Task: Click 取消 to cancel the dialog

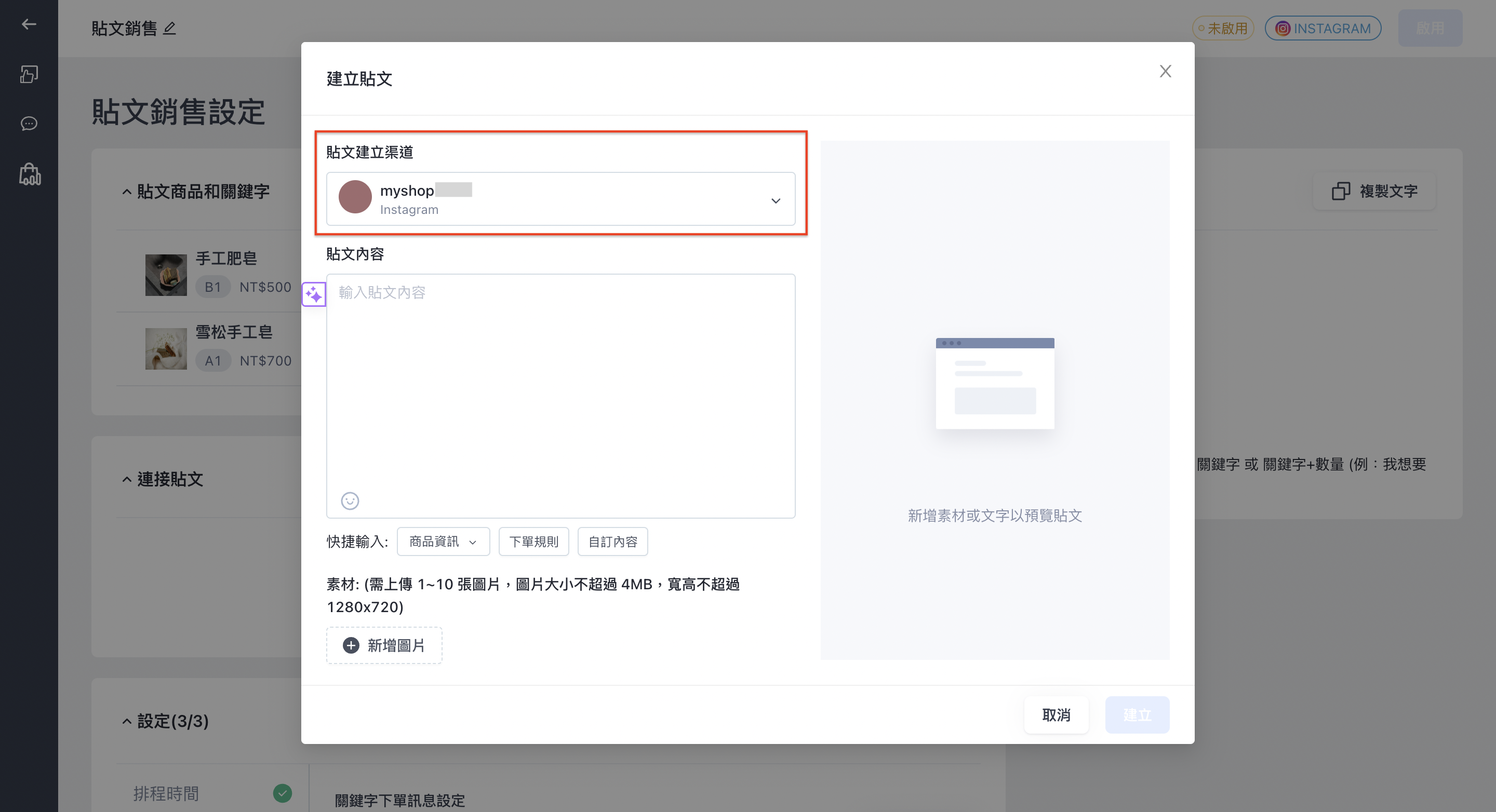Action: (1056, 714)
